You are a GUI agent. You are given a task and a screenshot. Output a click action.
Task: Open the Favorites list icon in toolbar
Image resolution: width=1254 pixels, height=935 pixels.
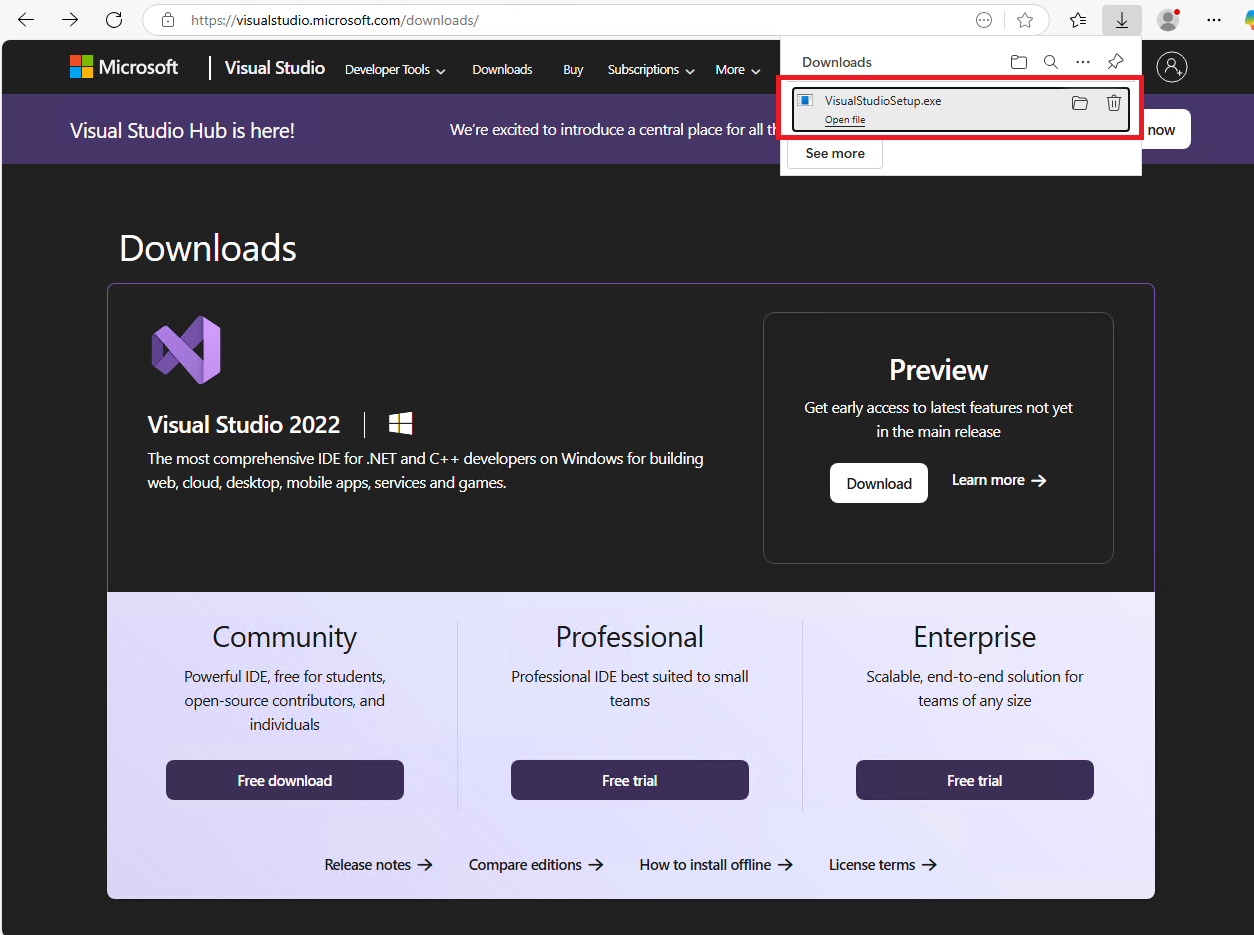coord(1078,20)
